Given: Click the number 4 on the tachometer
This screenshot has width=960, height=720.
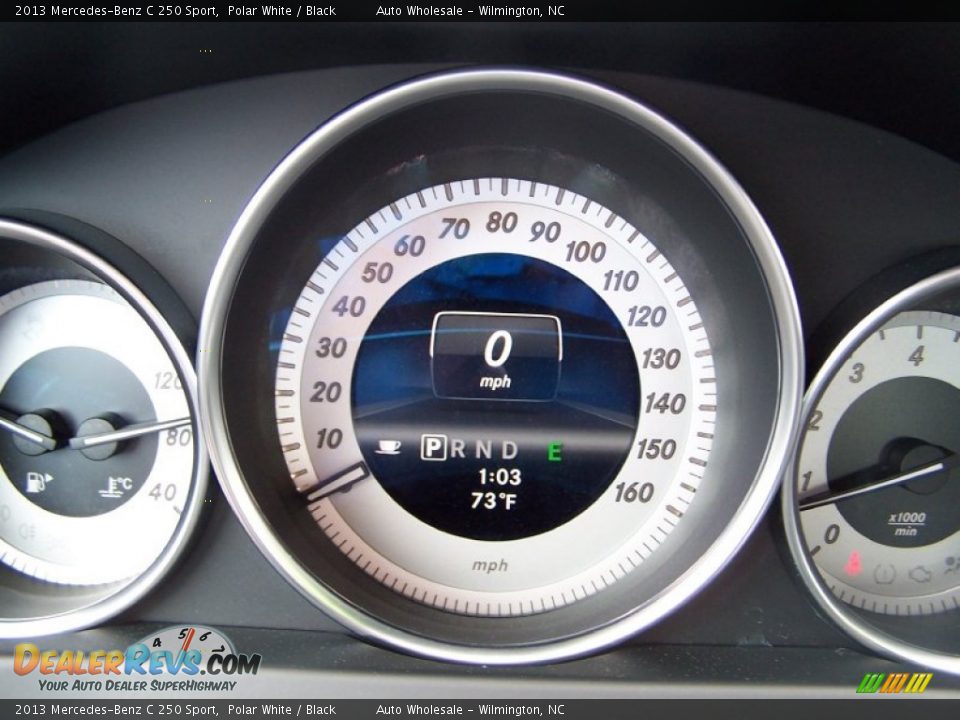Looking at the screenshot, I should 917,355.
